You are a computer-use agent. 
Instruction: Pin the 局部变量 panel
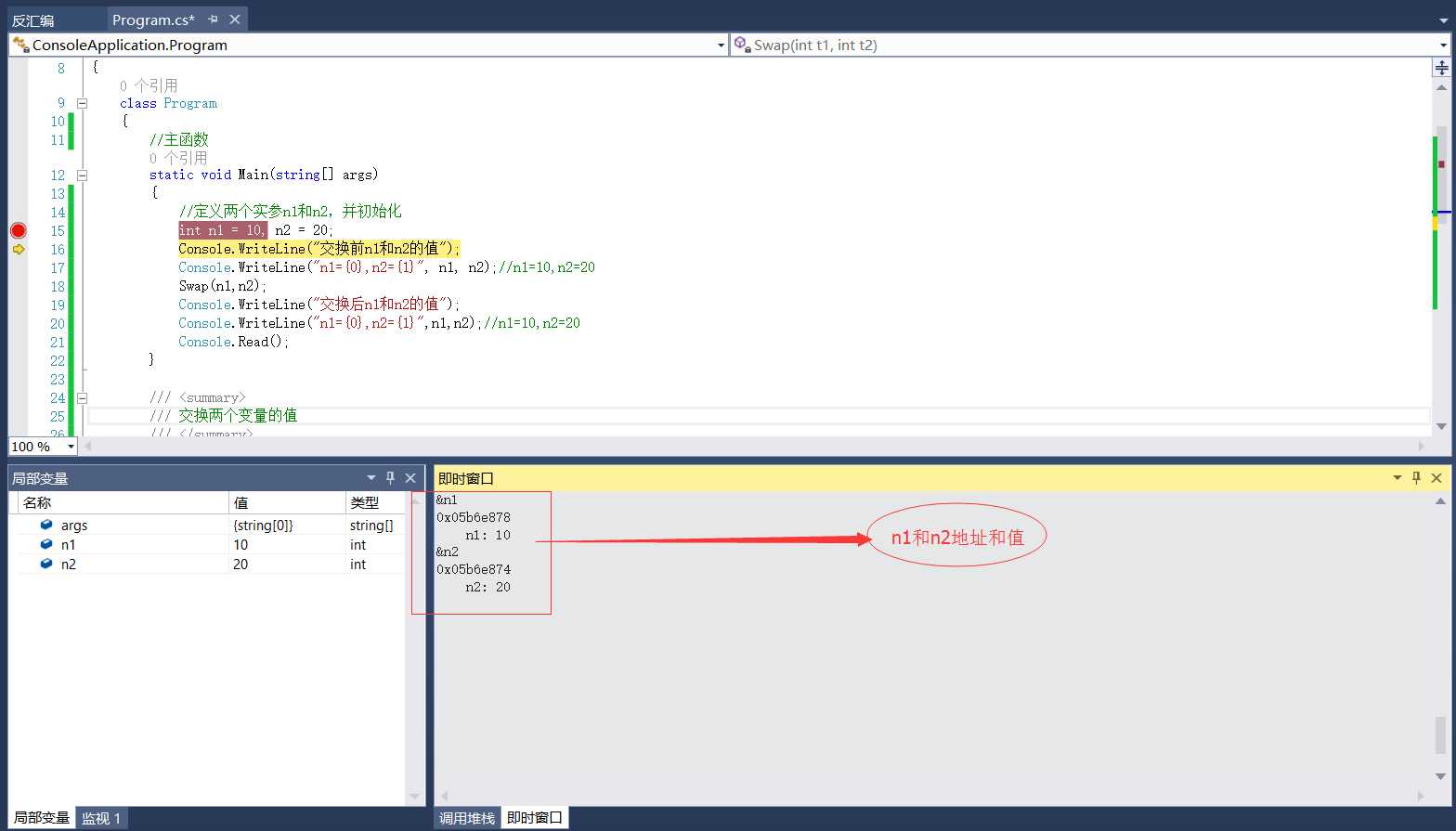(390, 477)
